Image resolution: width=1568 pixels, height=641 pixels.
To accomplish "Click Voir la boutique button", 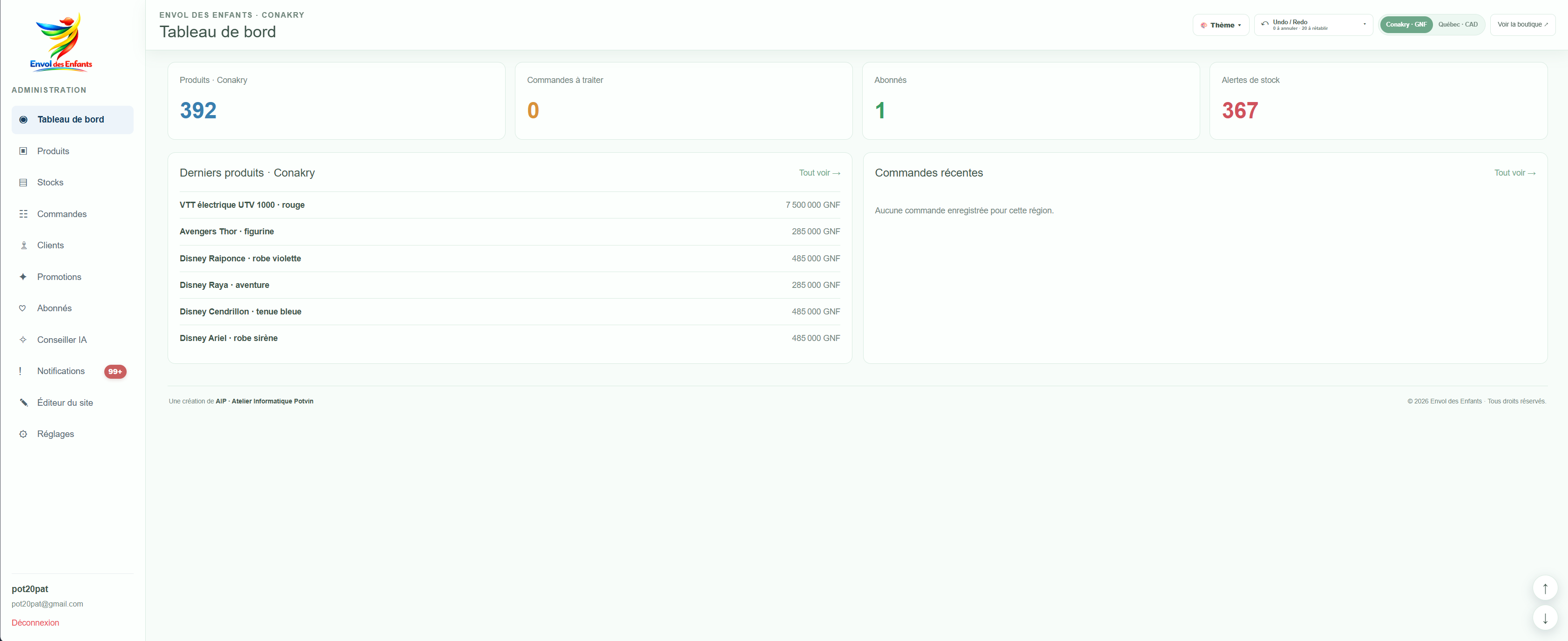I will [1522, 24].
